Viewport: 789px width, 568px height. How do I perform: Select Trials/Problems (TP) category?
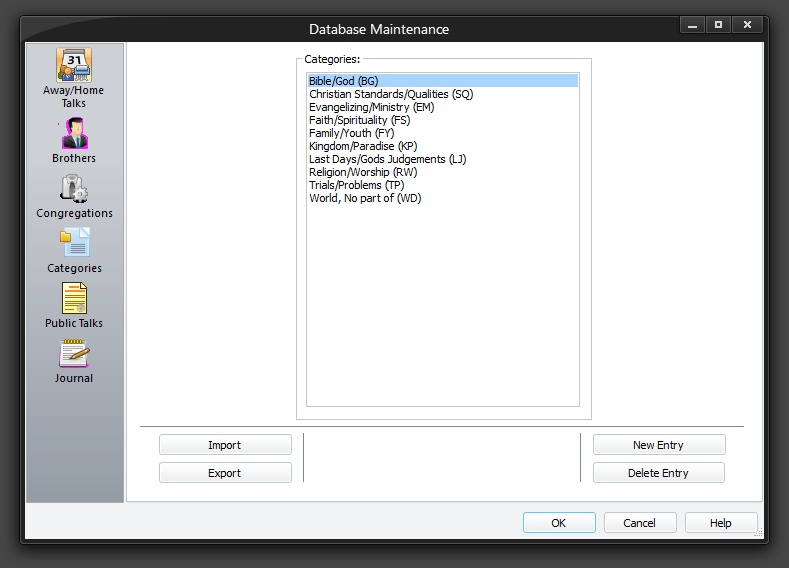pos(443,185)
